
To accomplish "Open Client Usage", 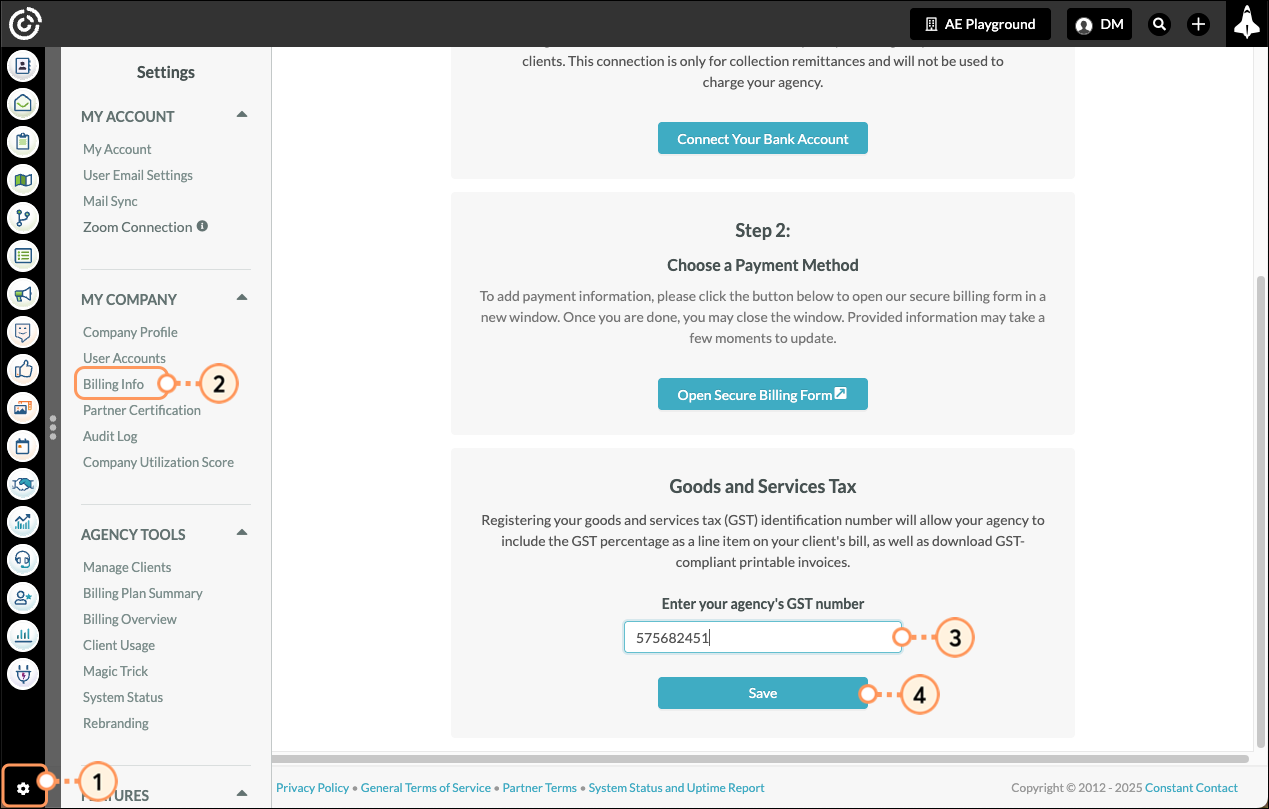I will pyautogui.click(x=119, y=645).
